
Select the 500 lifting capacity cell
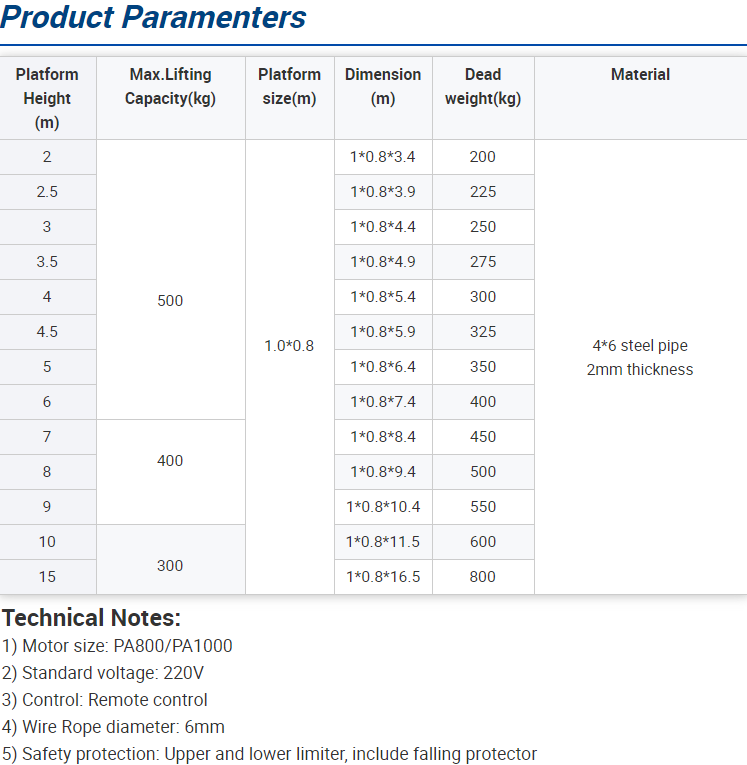(170, 300)
